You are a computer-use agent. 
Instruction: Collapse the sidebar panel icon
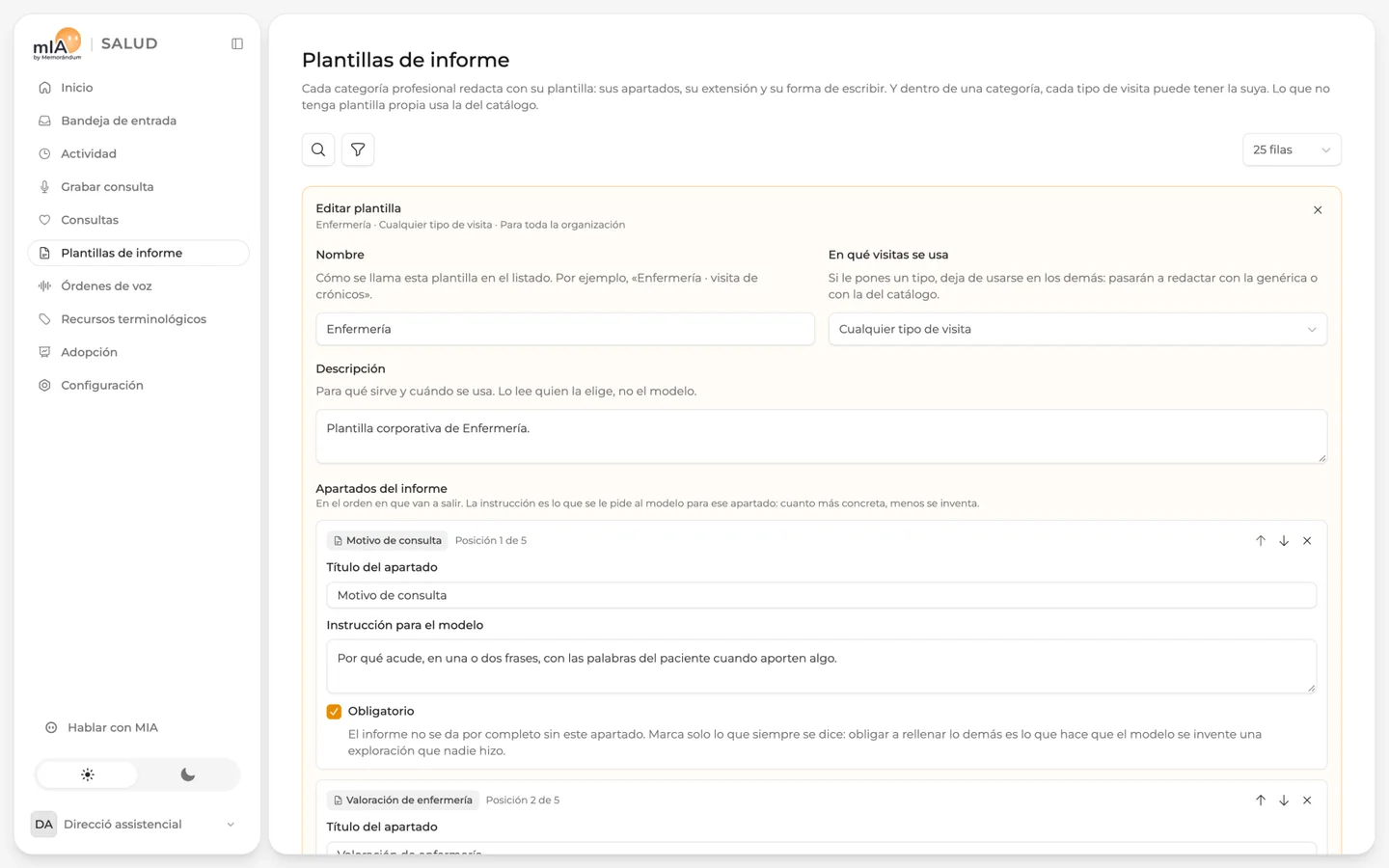tap(237, 43)
